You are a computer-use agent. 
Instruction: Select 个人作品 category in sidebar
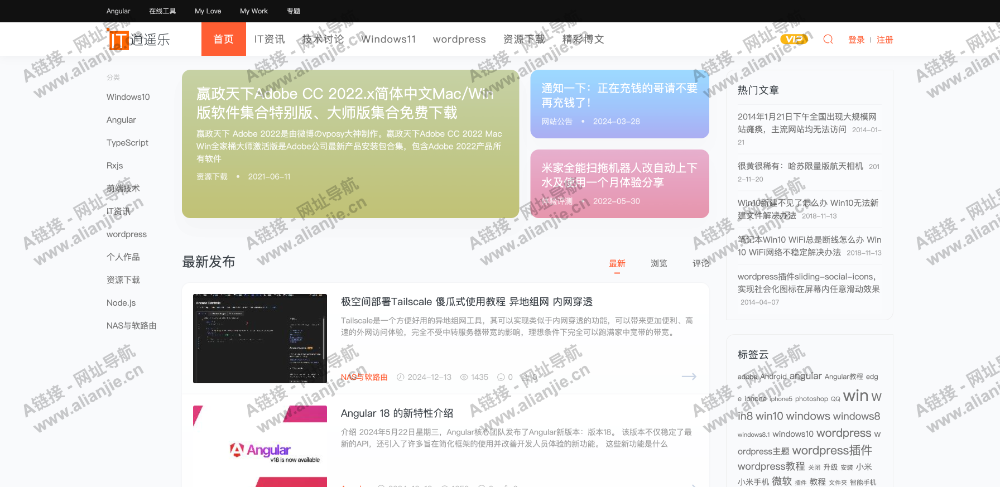pyautogui.click(x=123, y=257)
